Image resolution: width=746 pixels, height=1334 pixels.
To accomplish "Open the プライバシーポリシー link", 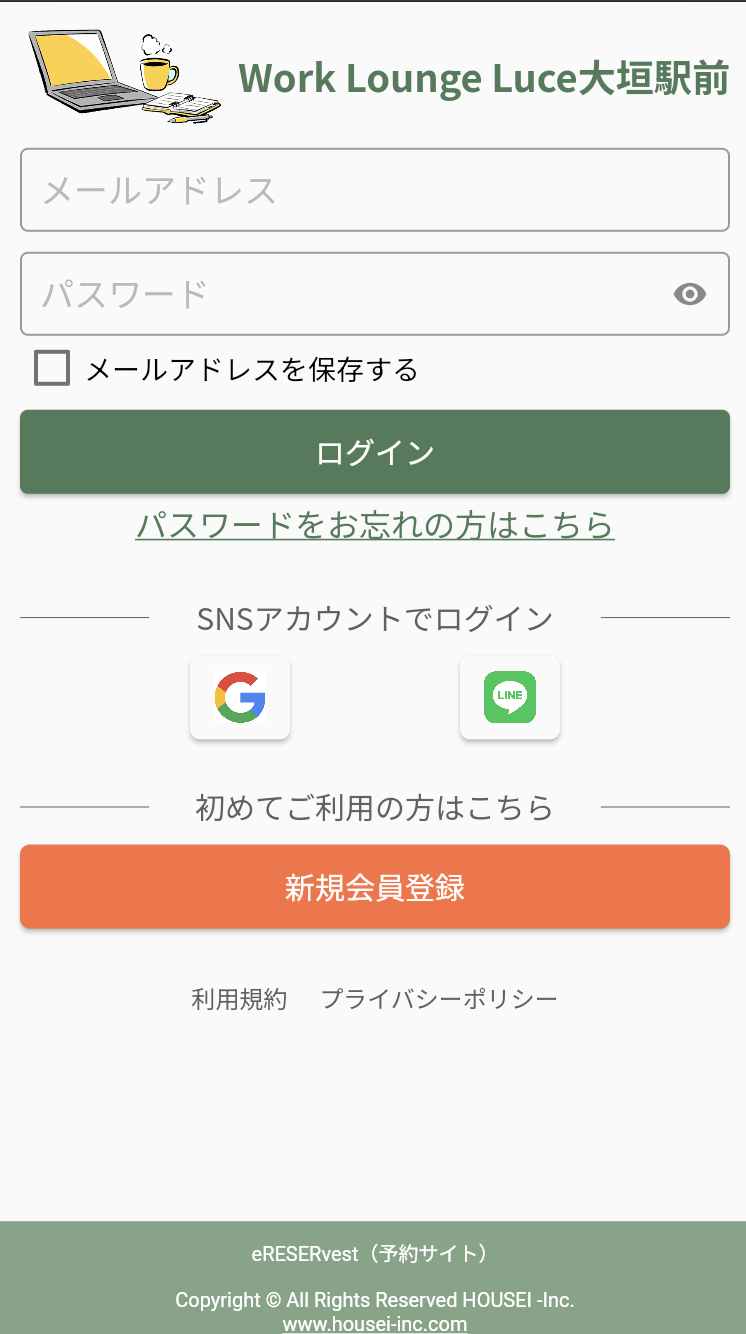I will 439,998.
